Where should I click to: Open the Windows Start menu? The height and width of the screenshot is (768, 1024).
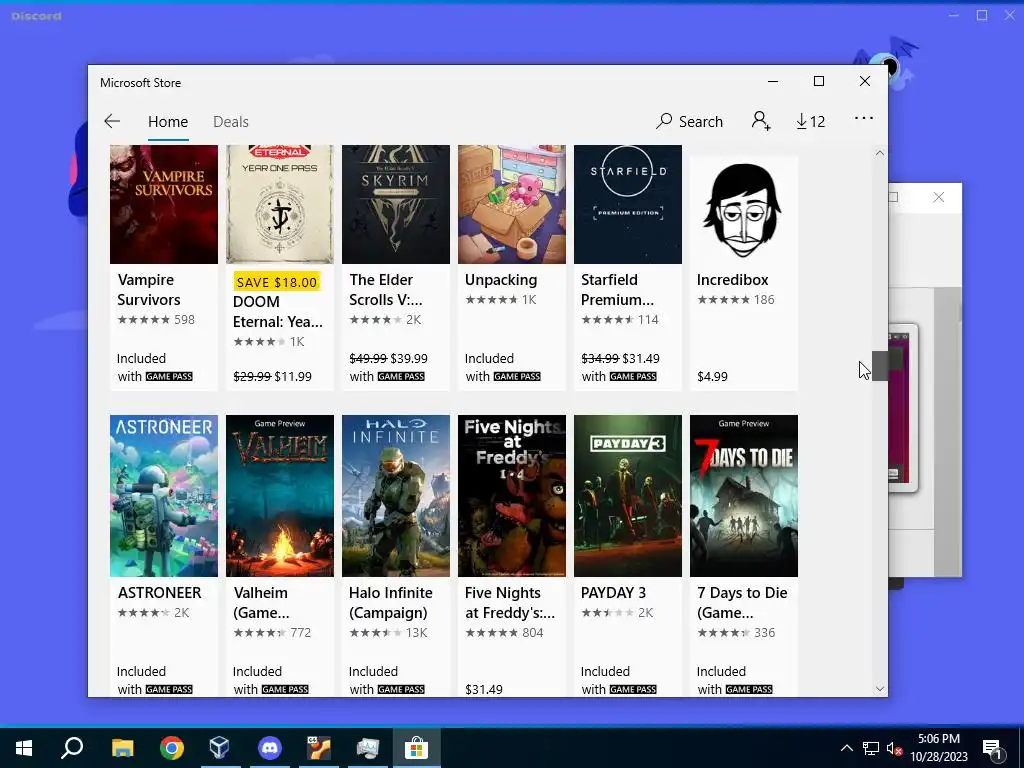click(24, 748)
